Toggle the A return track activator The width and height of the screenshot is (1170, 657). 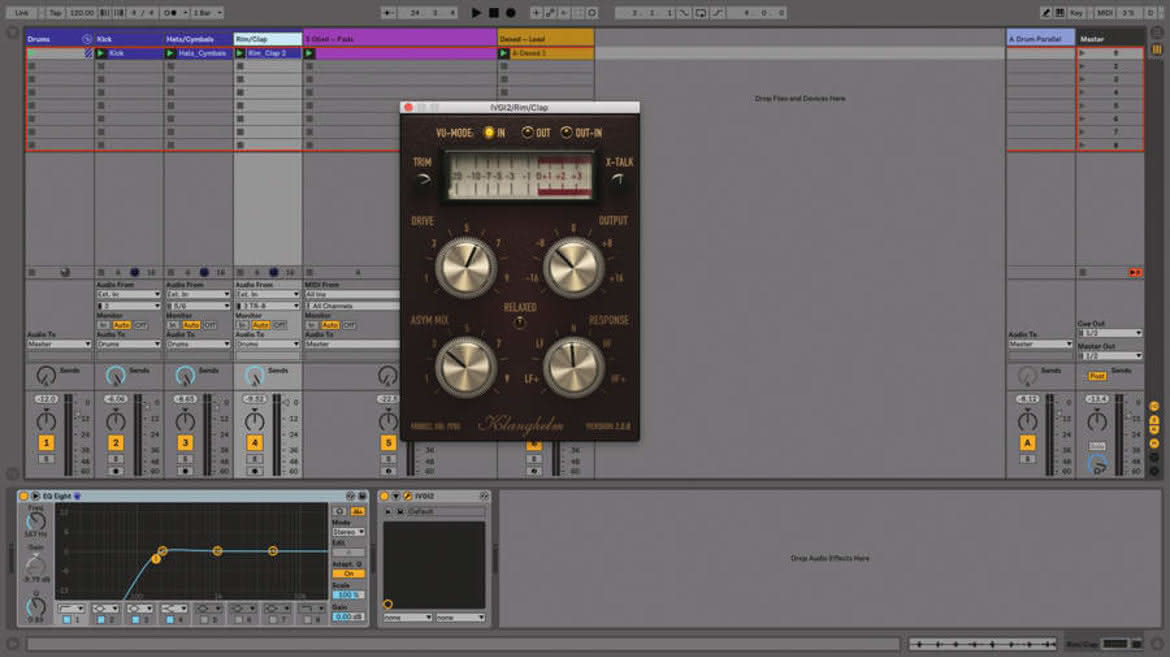tap(1027, 443)
